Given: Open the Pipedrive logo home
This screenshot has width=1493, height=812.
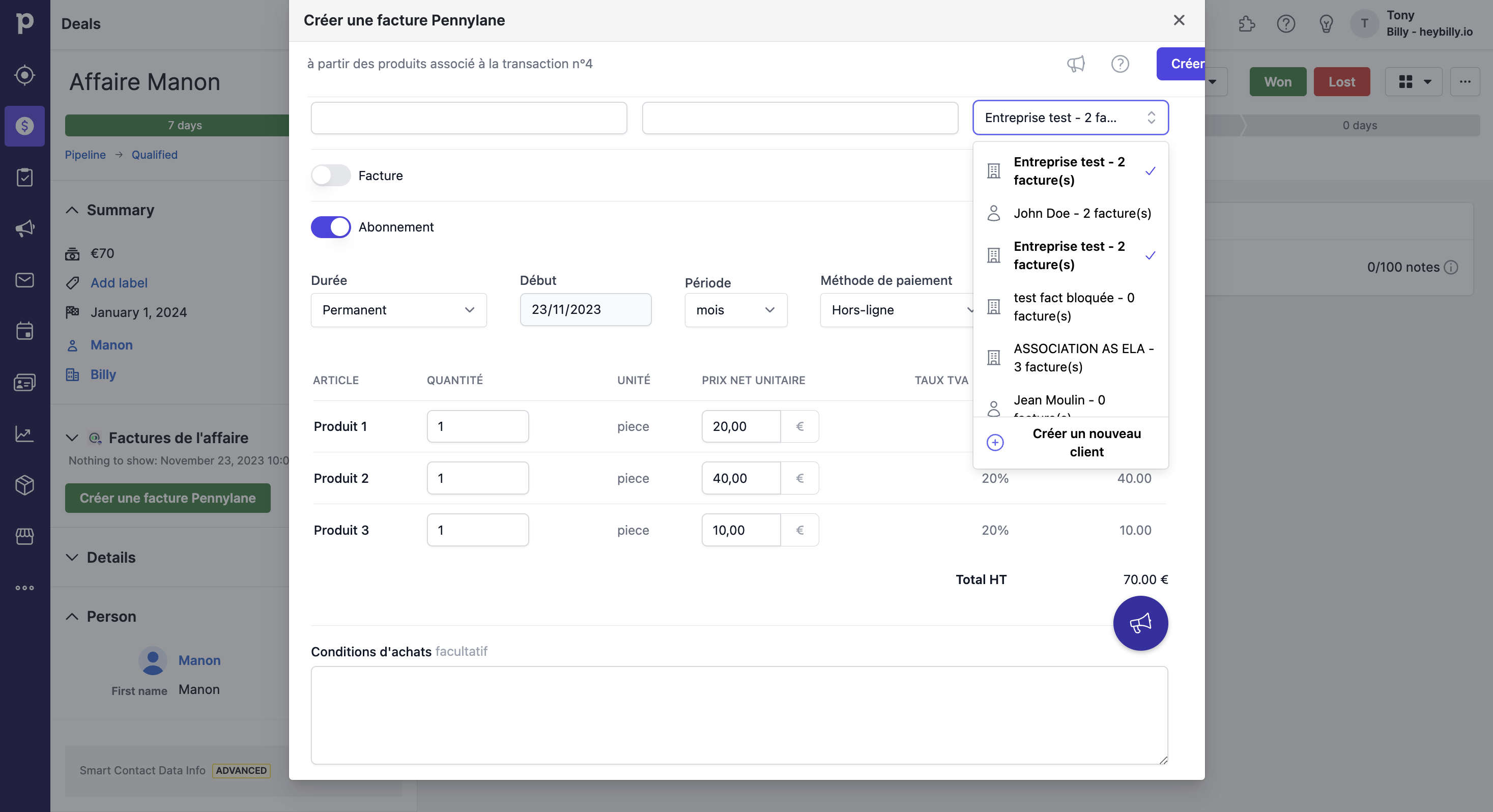Looking at the screenshot, I should (24, 23).
